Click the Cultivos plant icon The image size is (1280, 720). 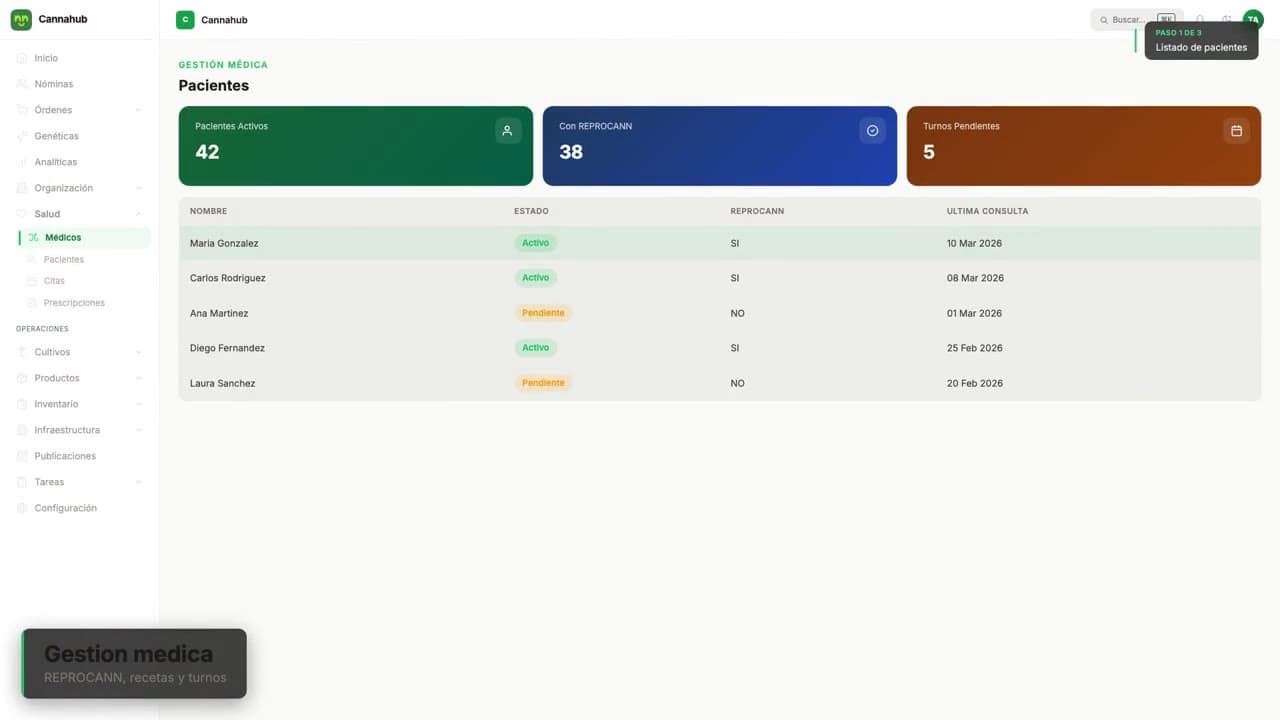22,352
